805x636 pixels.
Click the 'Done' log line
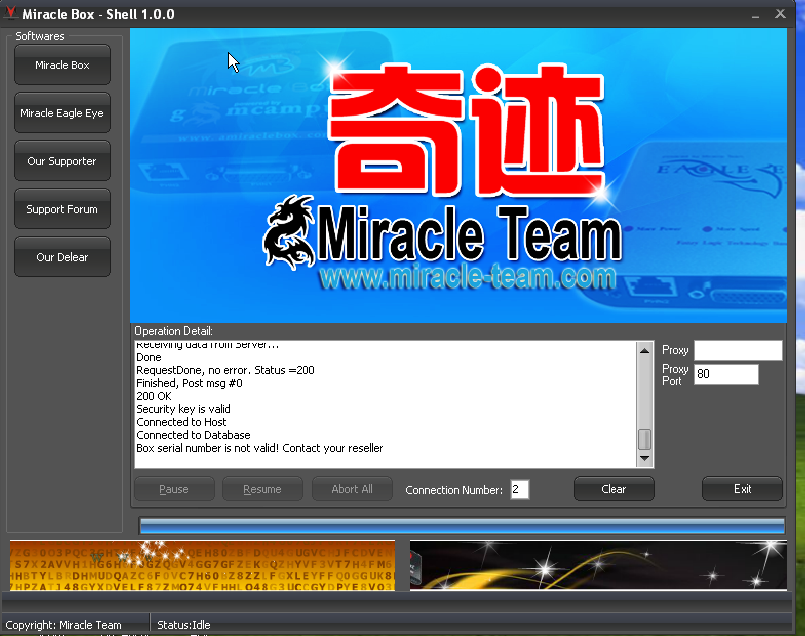(149, 357)
